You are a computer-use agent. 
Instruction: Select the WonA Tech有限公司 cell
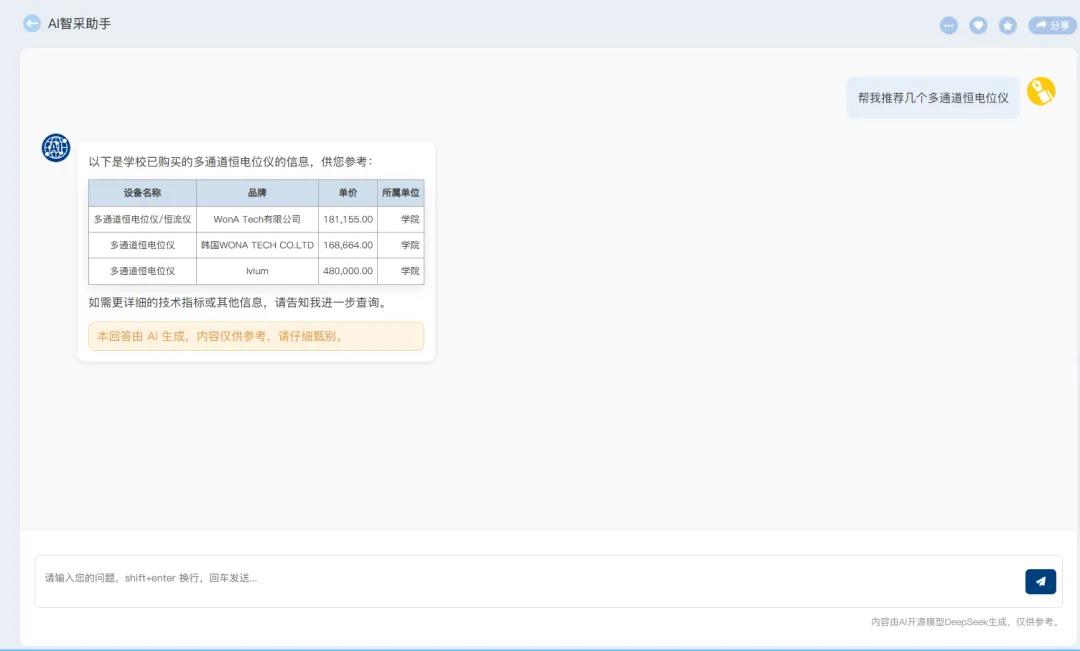pos(257,219)
